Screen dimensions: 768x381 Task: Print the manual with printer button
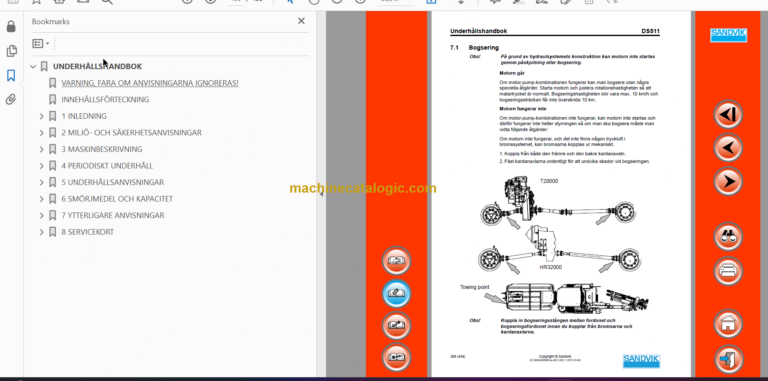728,271
